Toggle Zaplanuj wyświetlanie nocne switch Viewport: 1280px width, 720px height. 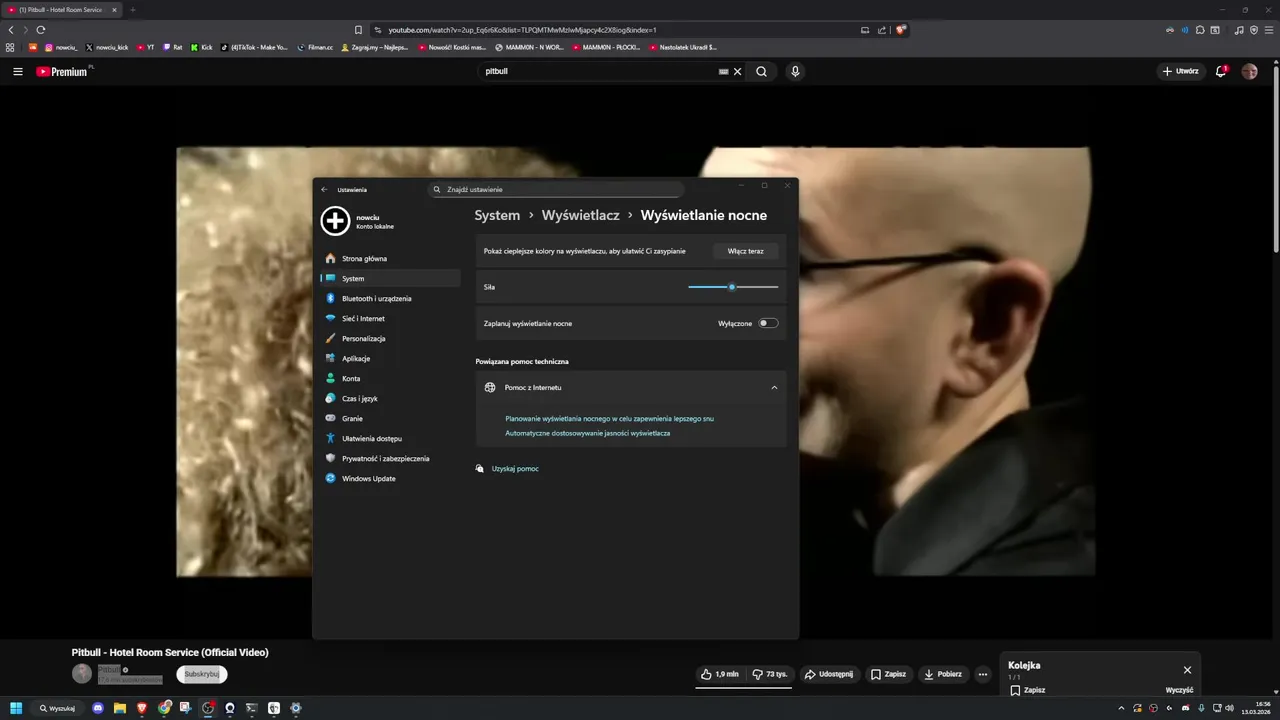(x=768, y=323)
